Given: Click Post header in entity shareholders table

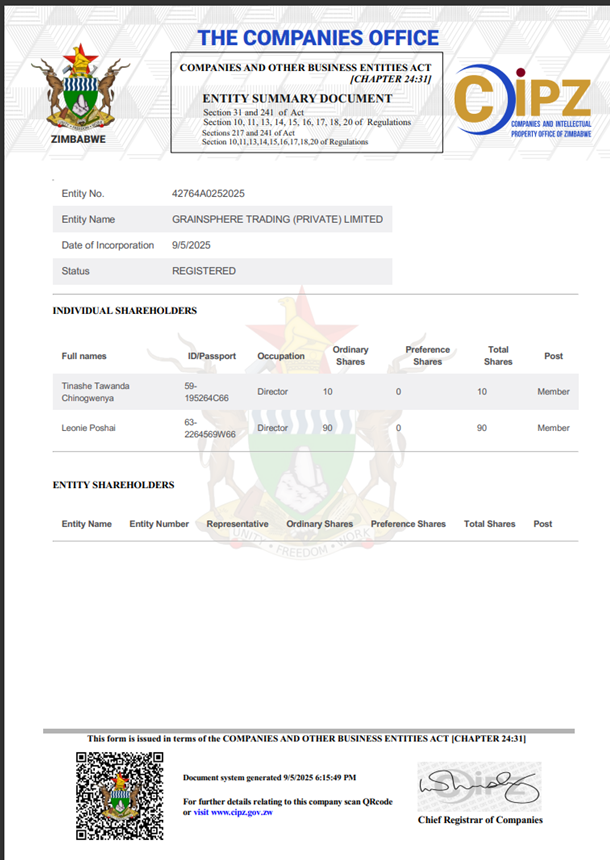Looking at the screenshot, I should pos(543,524).
